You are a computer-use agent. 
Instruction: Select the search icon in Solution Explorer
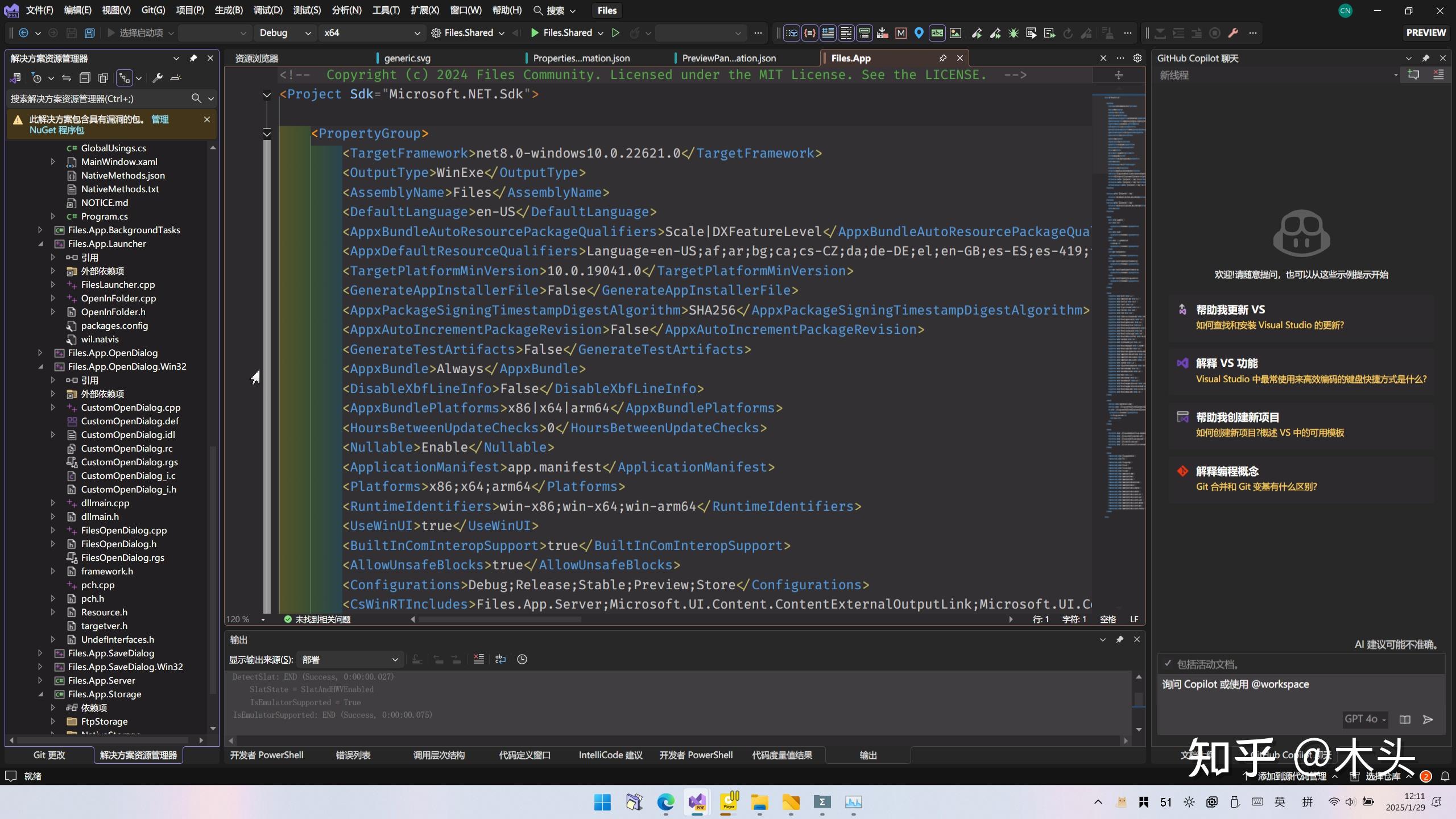click(x=196, y=98)
